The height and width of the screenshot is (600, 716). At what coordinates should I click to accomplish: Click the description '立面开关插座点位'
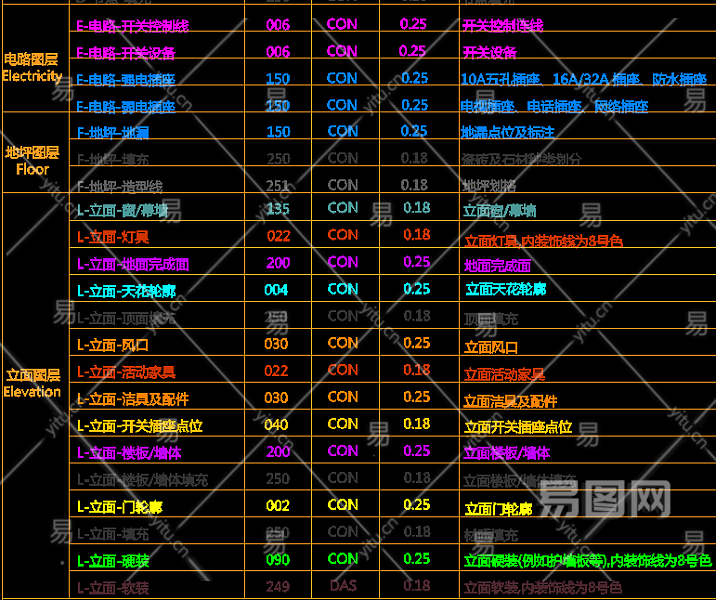click(518, 427)
